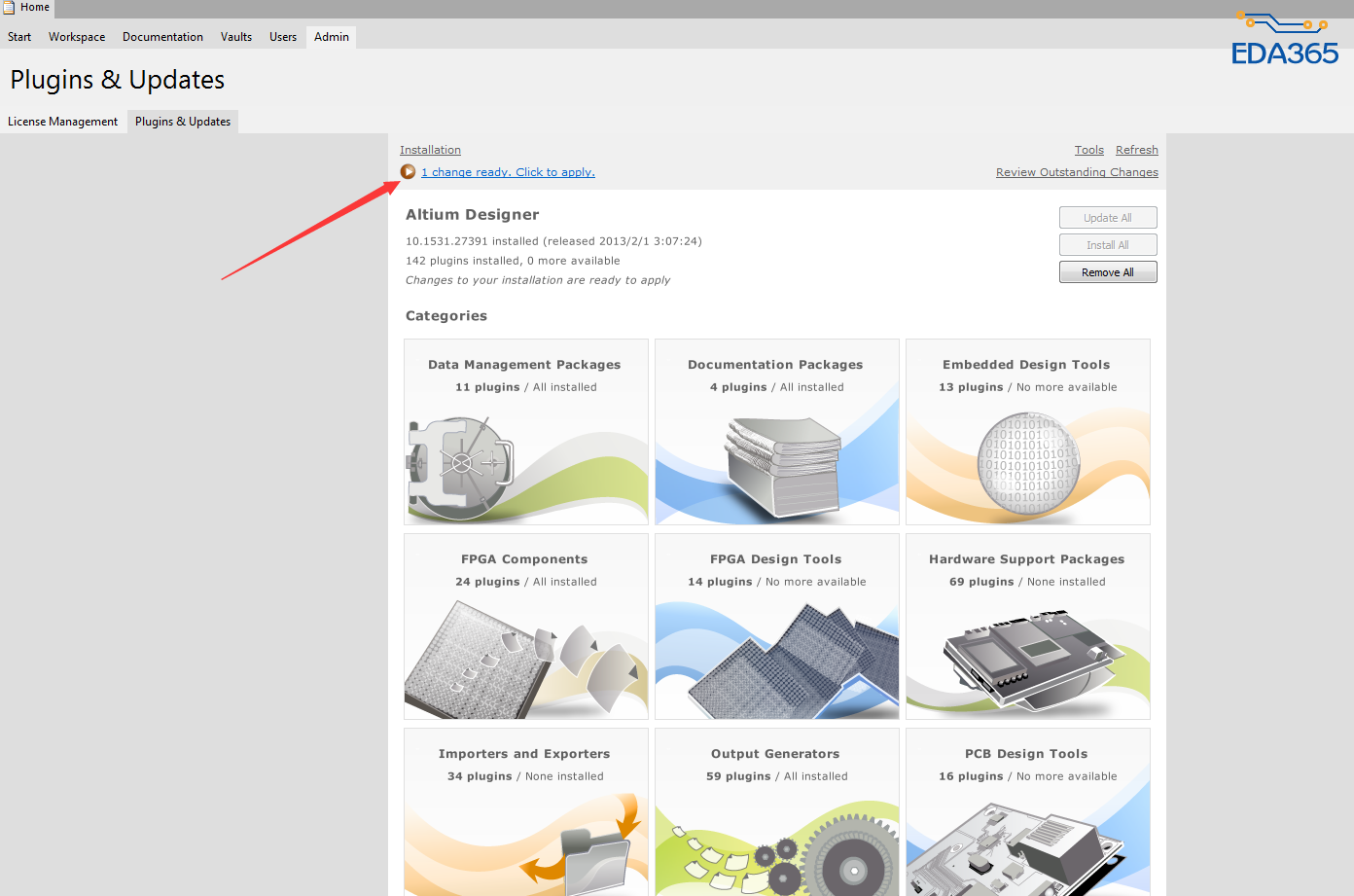Click the PCB Design Tools title
The width and height of the screenshot is (1354, 896).
pos(1026,754)
